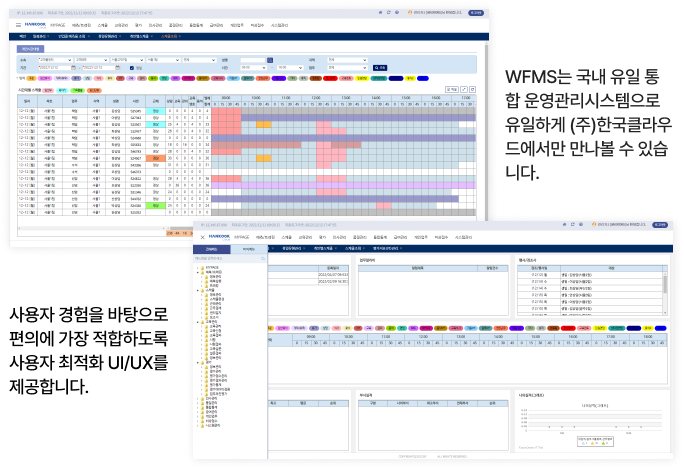
Task: Click the export icon above the schedule grid
Action: pos(451,88)
